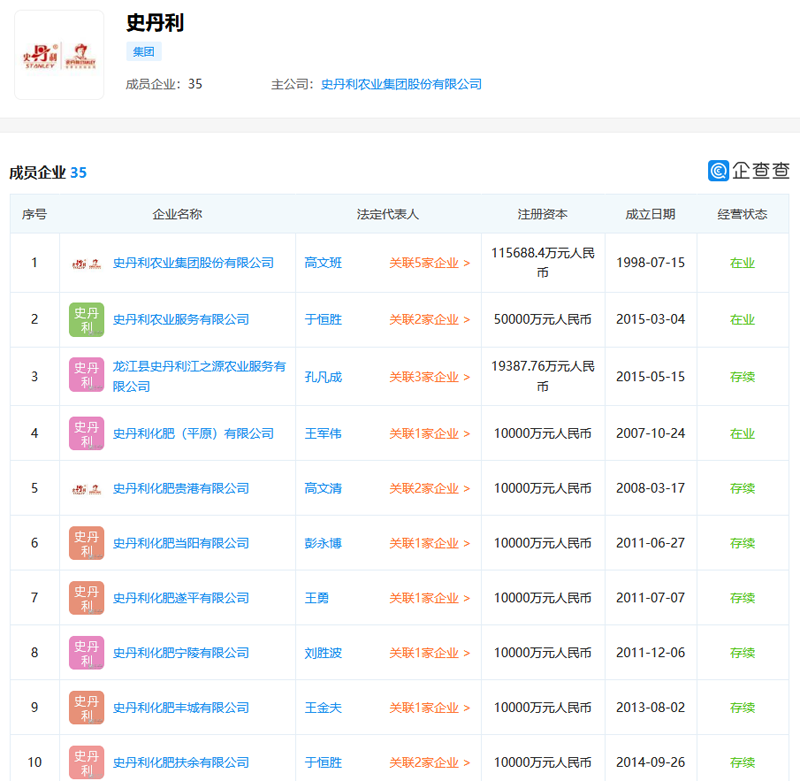
Task: View legal representative 孔凡成
Action: (x=323, y=377)
